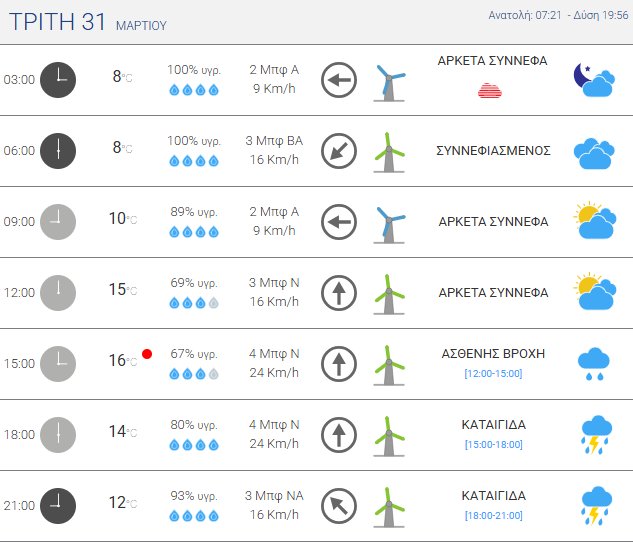Open the [12:00-15:00] rain period link
Screen dimensions: 633x542
(x=493, y=374)
